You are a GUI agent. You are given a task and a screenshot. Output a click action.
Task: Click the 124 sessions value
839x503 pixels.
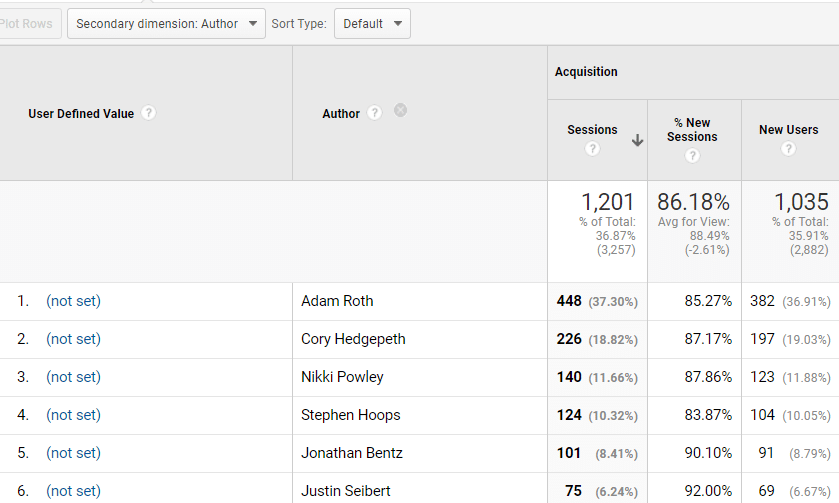569,415
